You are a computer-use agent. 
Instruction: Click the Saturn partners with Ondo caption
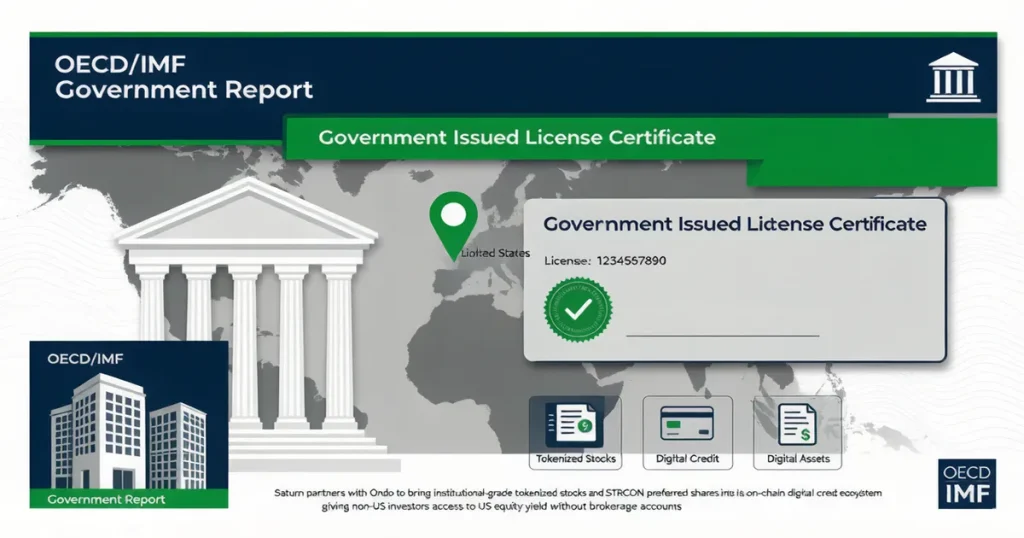coord(578,493)
